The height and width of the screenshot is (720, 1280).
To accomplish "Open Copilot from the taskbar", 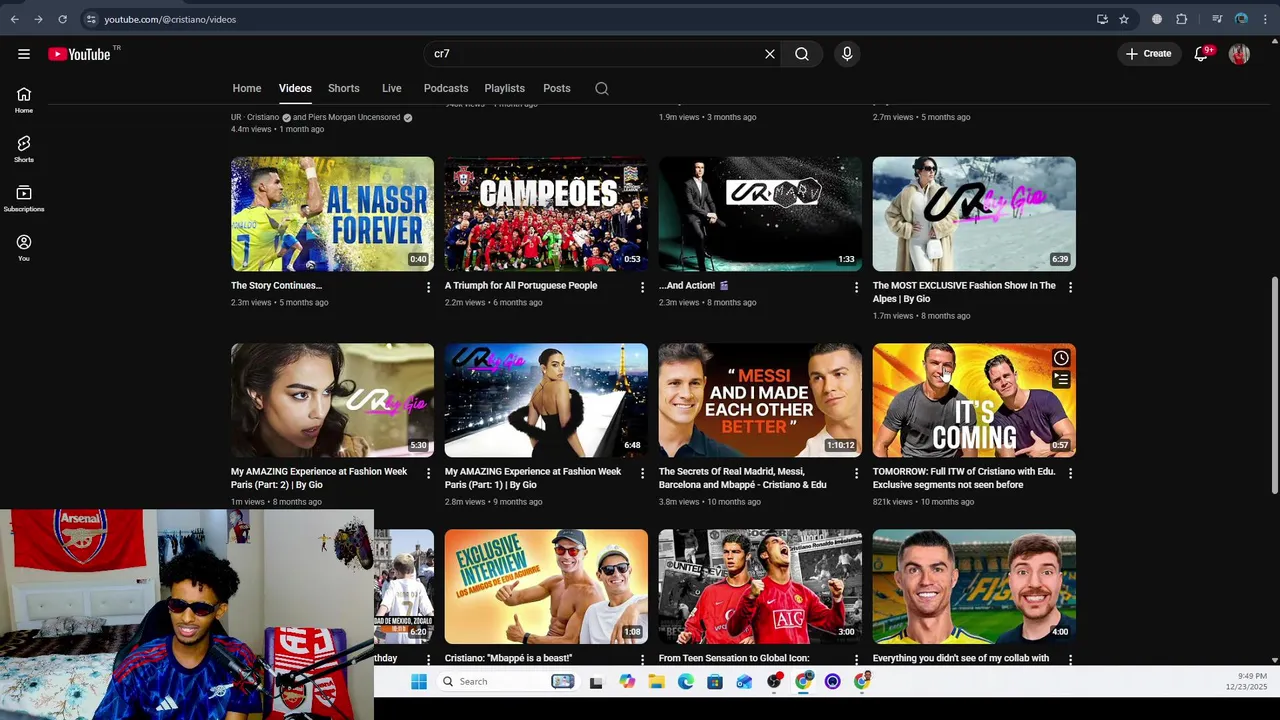I will point(627,682).
